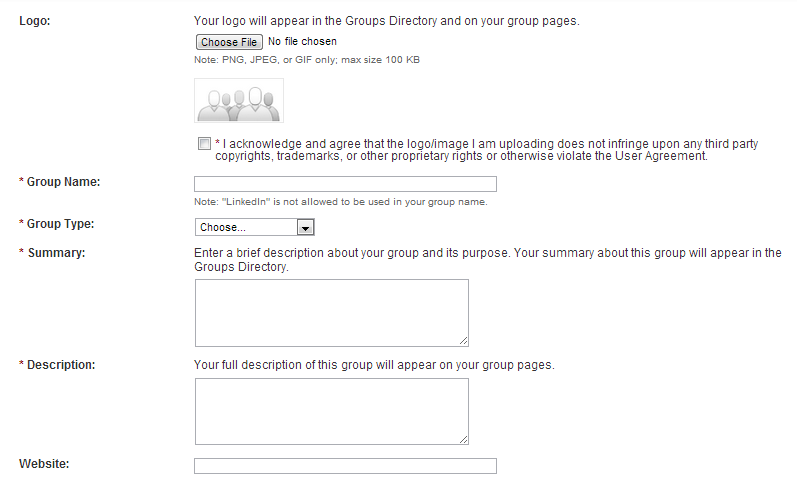This screenshot has width=797, height=485.
Task: Click the default group people logo thumbnail
Action: pos(239,100)
